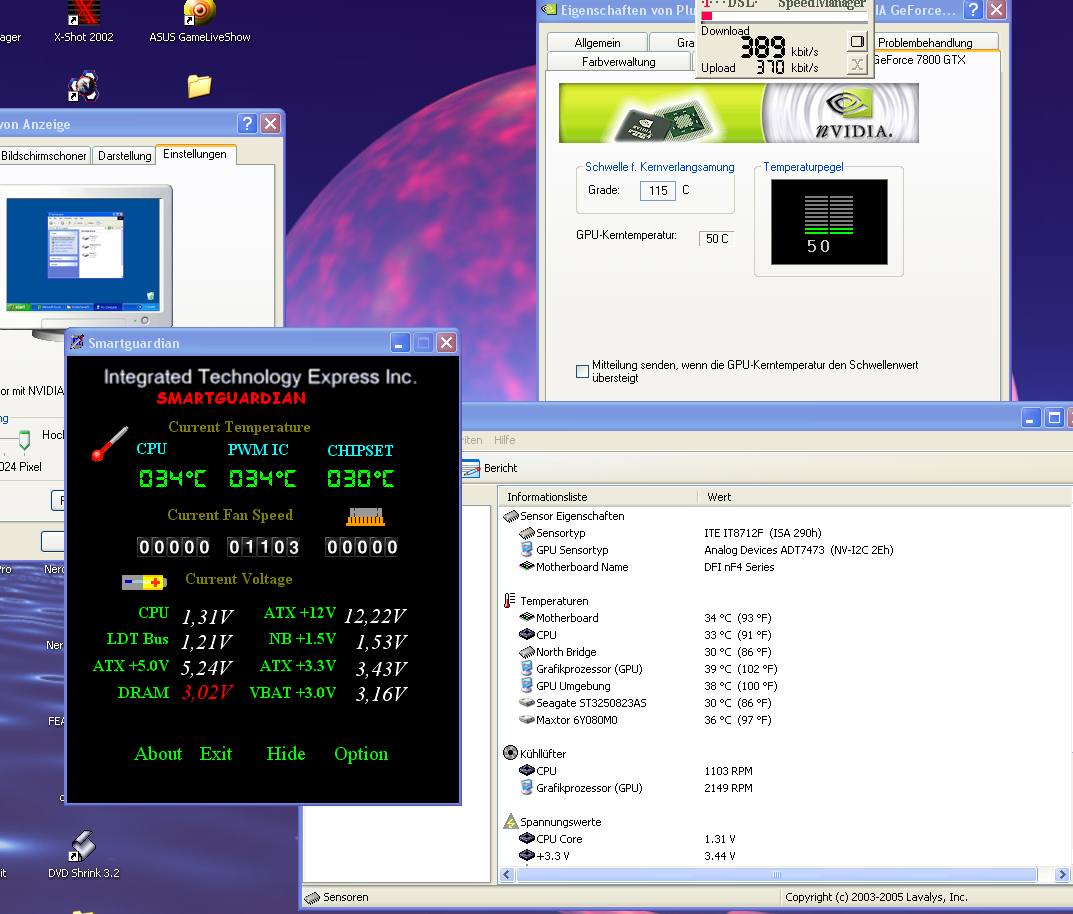Click the Bericht toolbar icon
The image size is (1073, 914).
pyautogui.click(x=471, y=469)
